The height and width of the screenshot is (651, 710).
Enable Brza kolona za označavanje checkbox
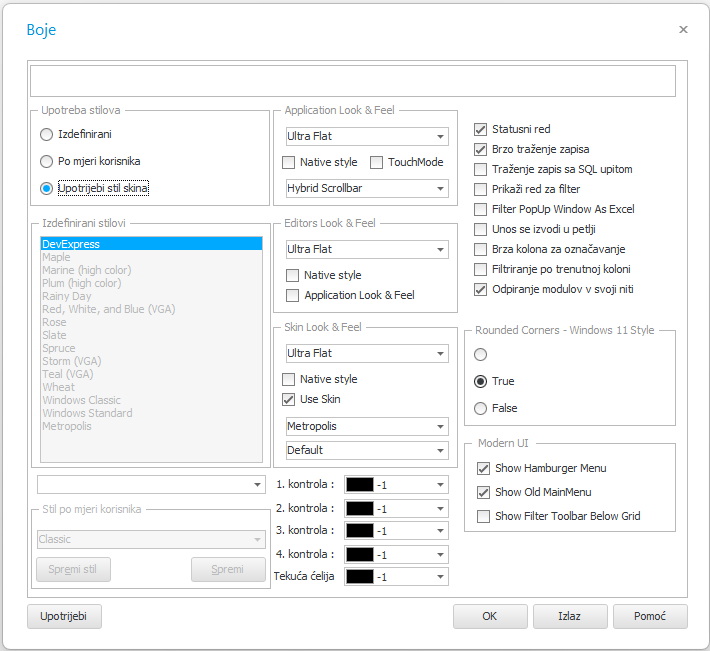(480, 249)
